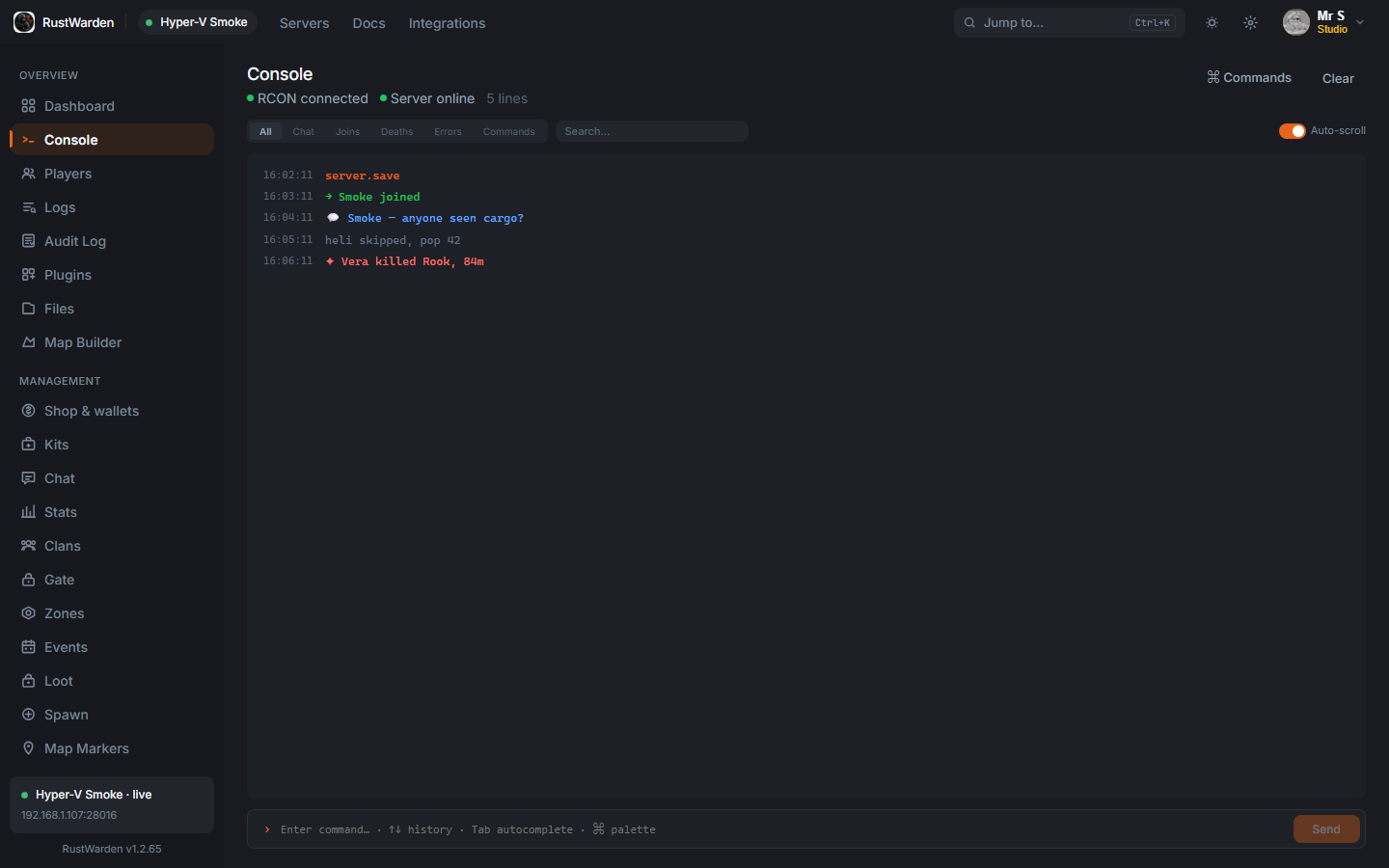Switch to the Commands filter tab
Image resolution: width=1389 pixels, height=868 pixels.
508,131
